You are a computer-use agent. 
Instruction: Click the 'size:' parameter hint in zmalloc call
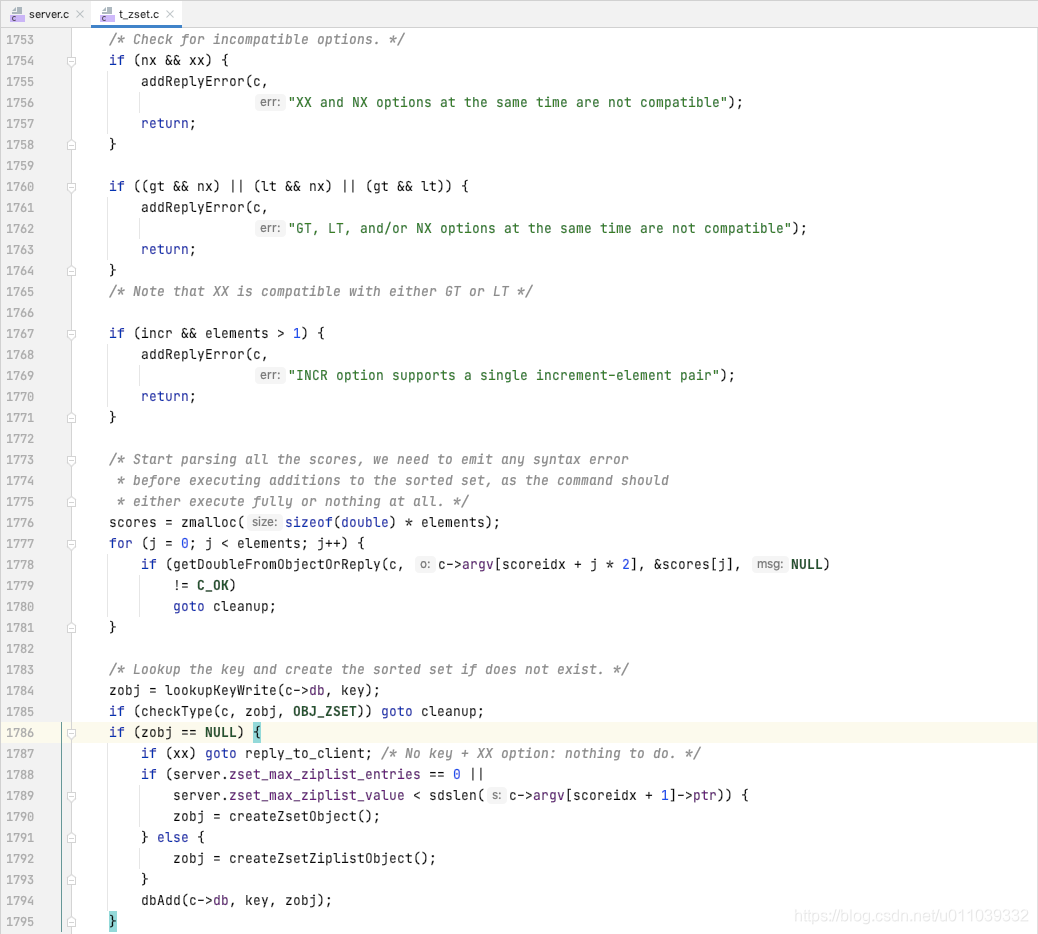coord(264,522)
